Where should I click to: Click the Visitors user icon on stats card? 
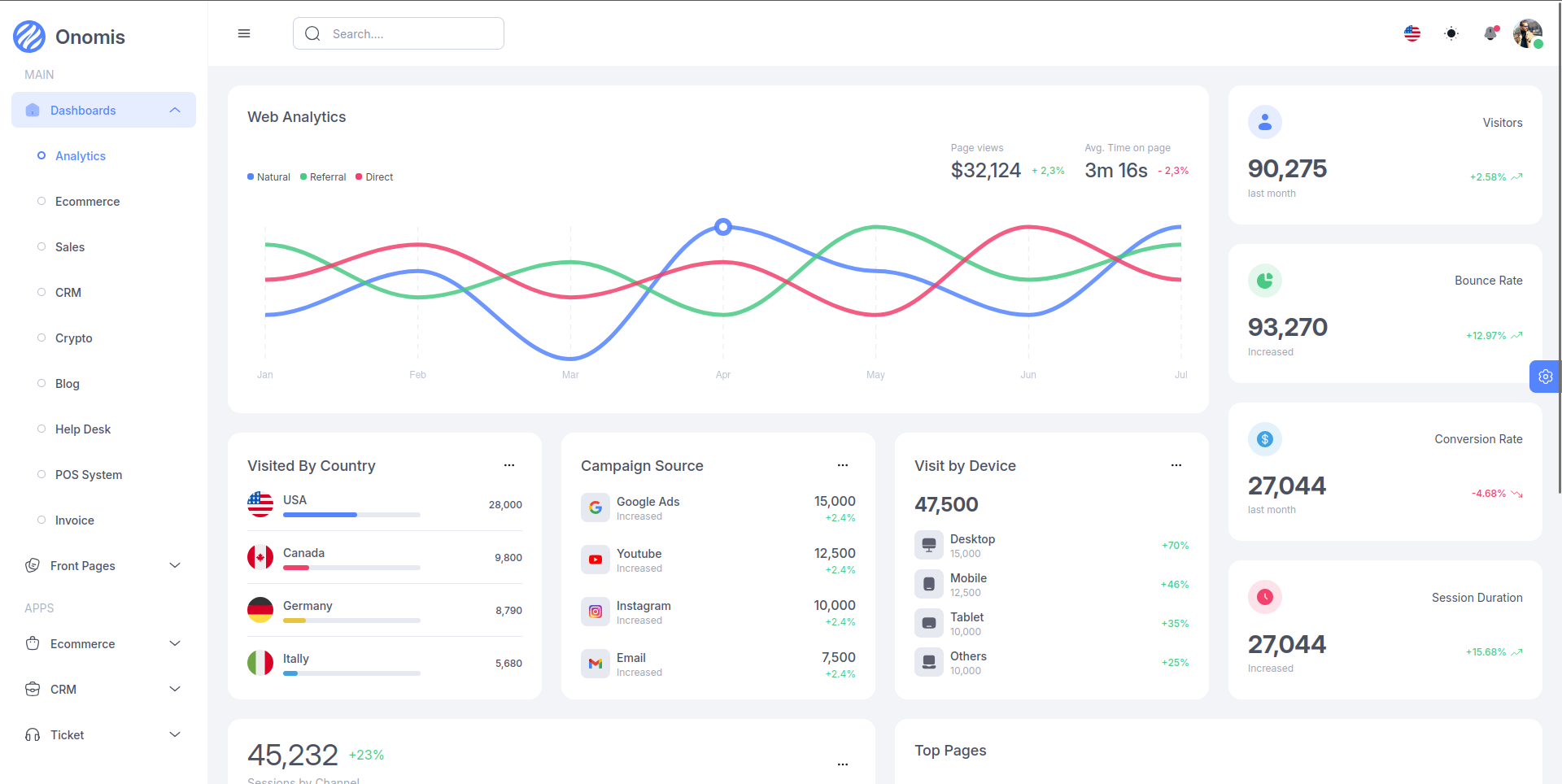click(x=1265, y=122)
